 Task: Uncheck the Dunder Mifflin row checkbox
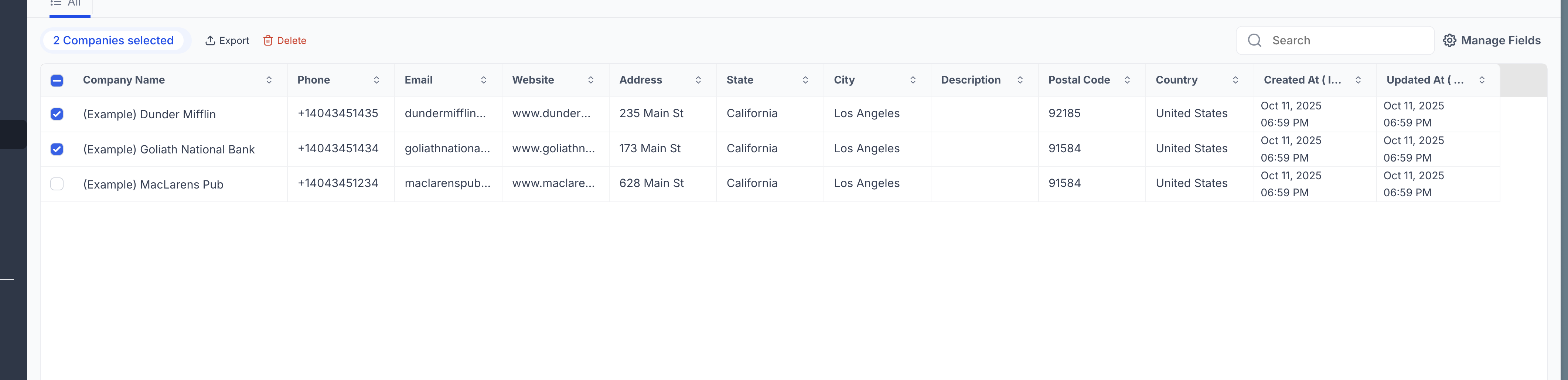coord(57,114)
